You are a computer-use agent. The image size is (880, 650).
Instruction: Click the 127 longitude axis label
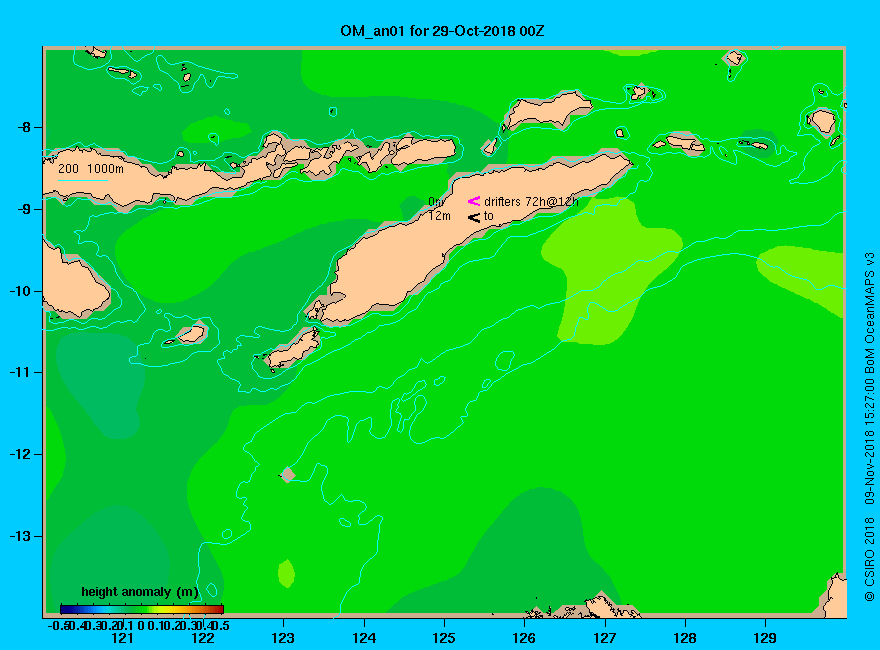tap(605, 638)
